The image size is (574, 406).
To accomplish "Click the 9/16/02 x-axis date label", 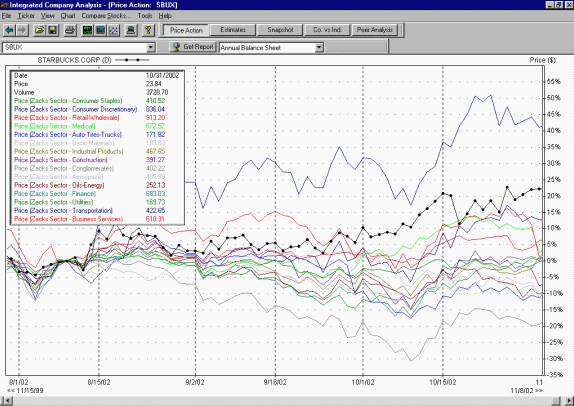I will 275,382.
